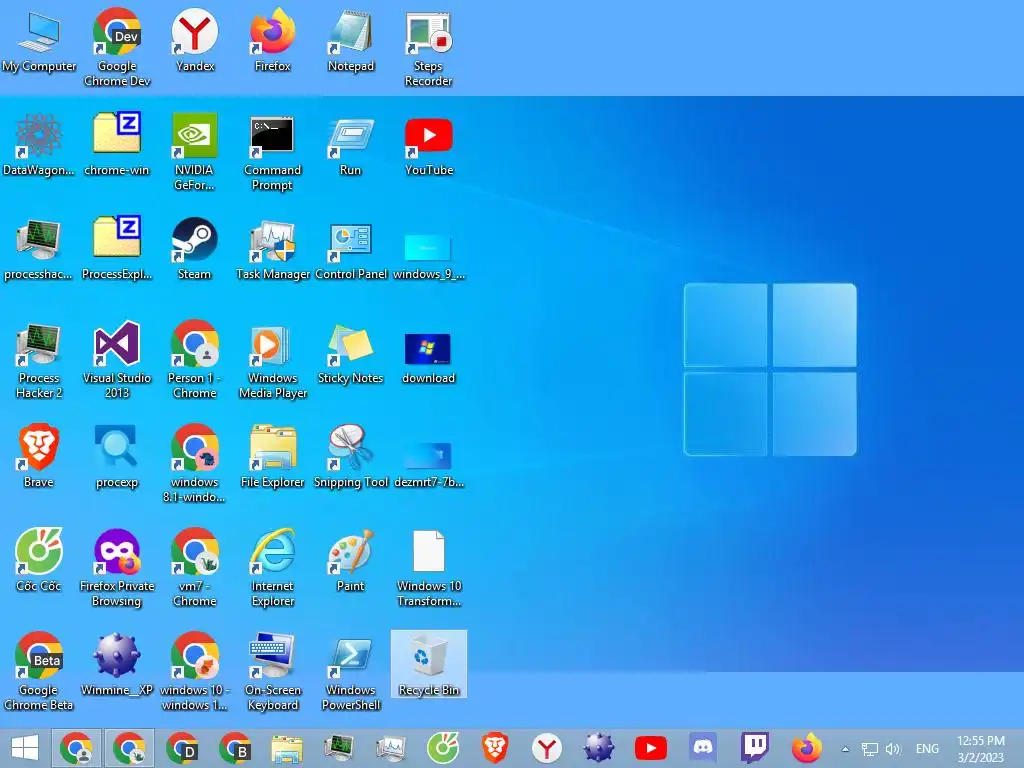Select the Yandex browser desktop shortcut

(195, 40)
